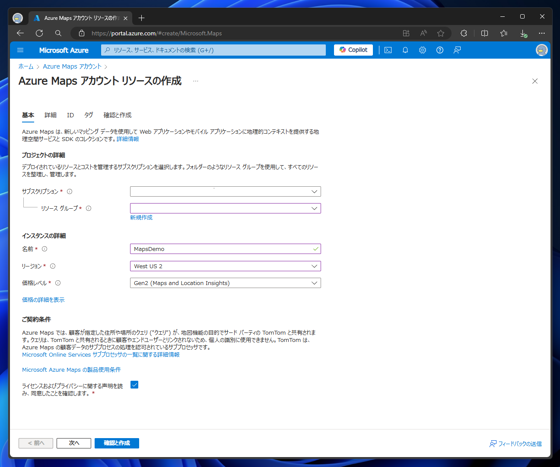560x467 pixels.
Task: Switch to the ID tab
Action: (70, 115)
